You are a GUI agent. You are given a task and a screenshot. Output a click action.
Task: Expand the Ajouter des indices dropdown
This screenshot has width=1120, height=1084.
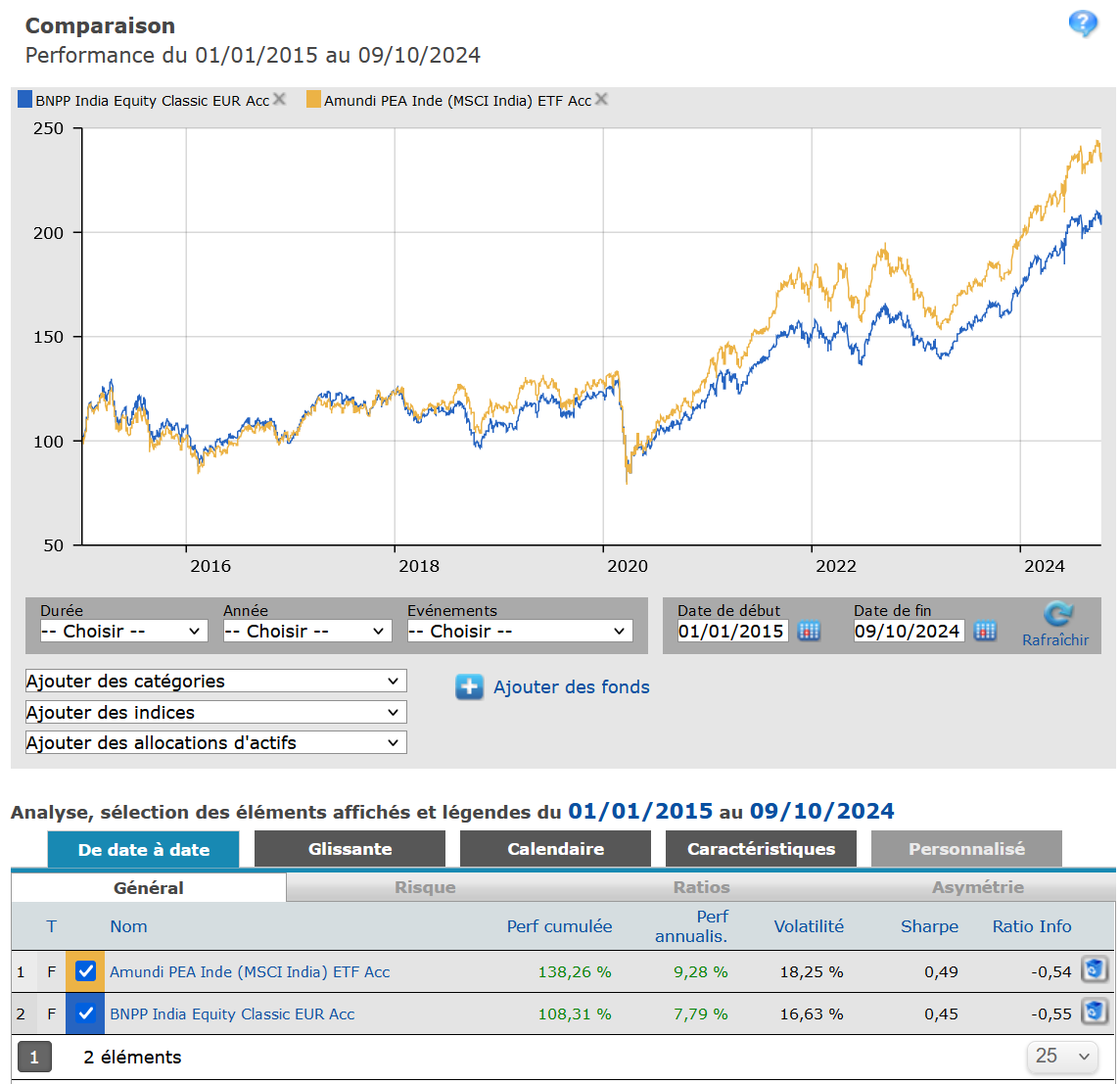215,713
